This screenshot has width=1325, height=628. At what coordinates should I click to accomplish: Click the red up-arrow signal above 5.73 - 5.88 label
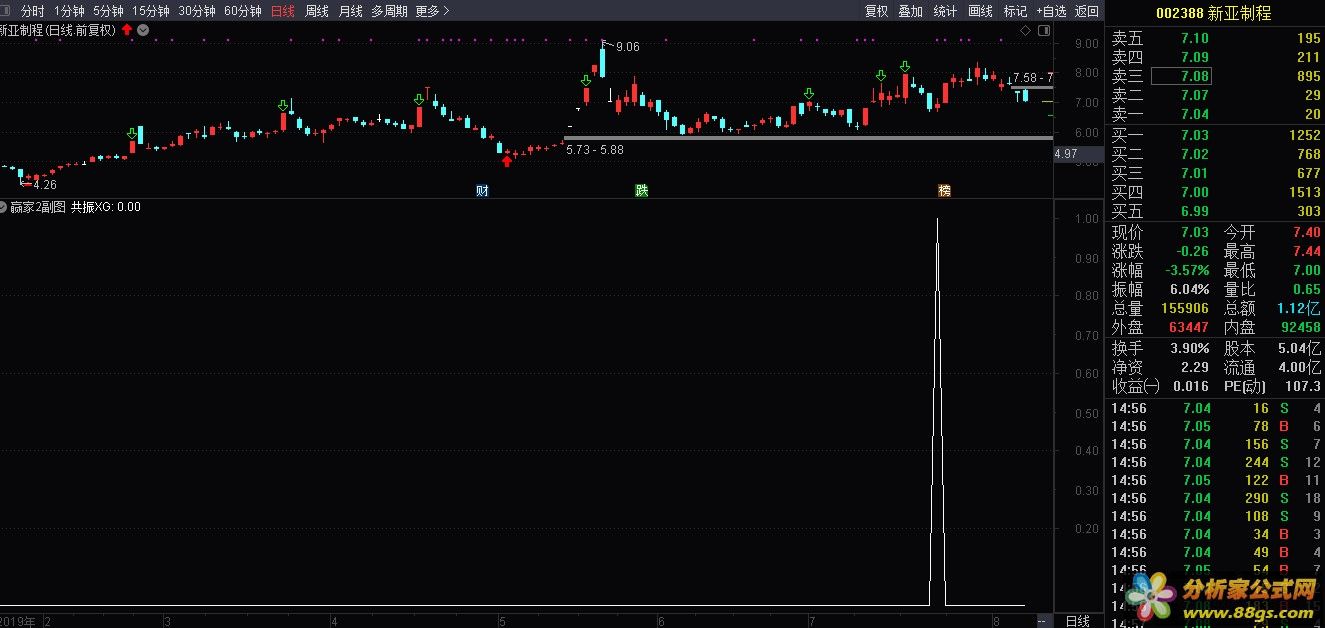(507, 160)
